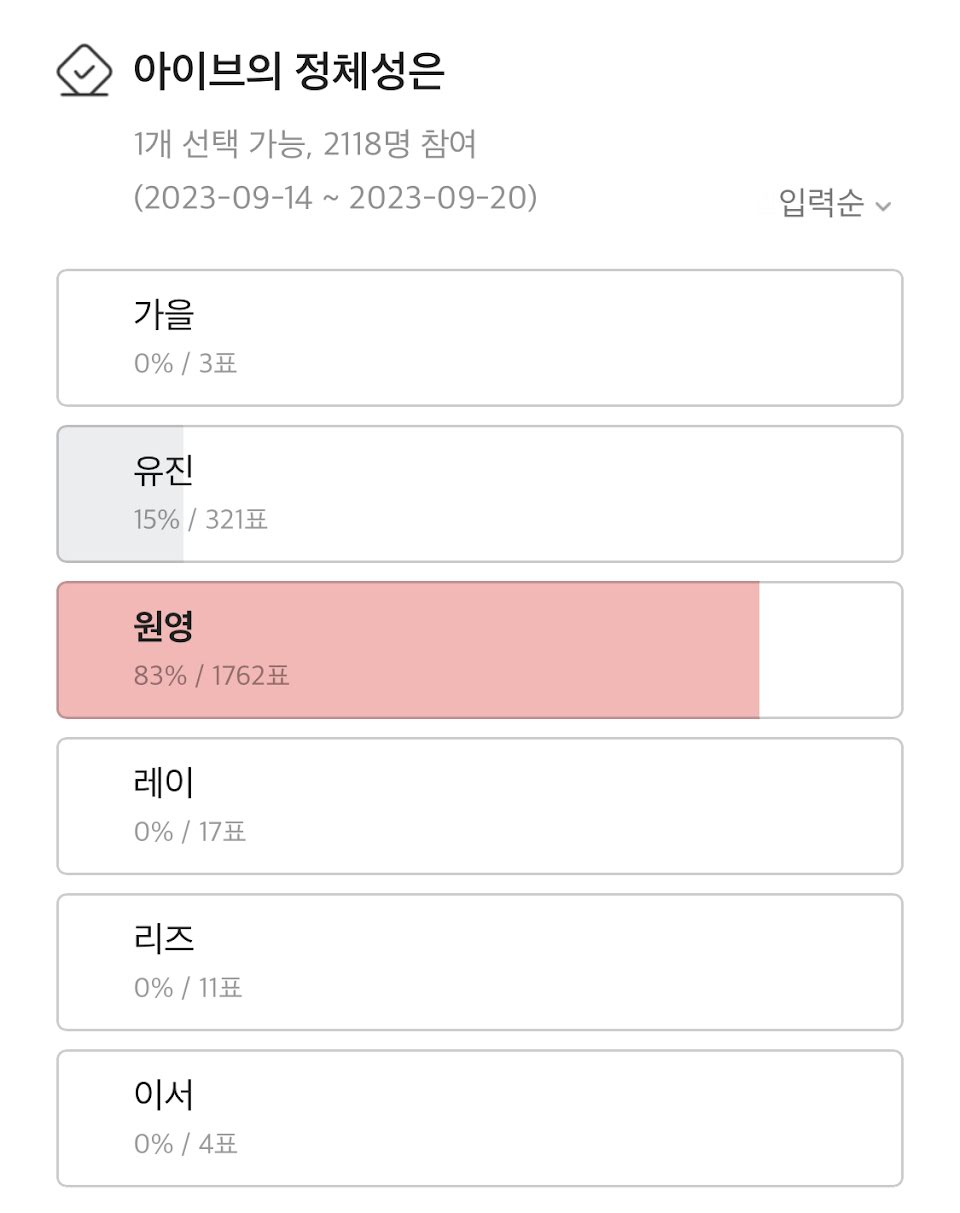Viewport: 960px width, 1213px height.
Task: Select the 가을 poll option
Action: click(480, 338)
